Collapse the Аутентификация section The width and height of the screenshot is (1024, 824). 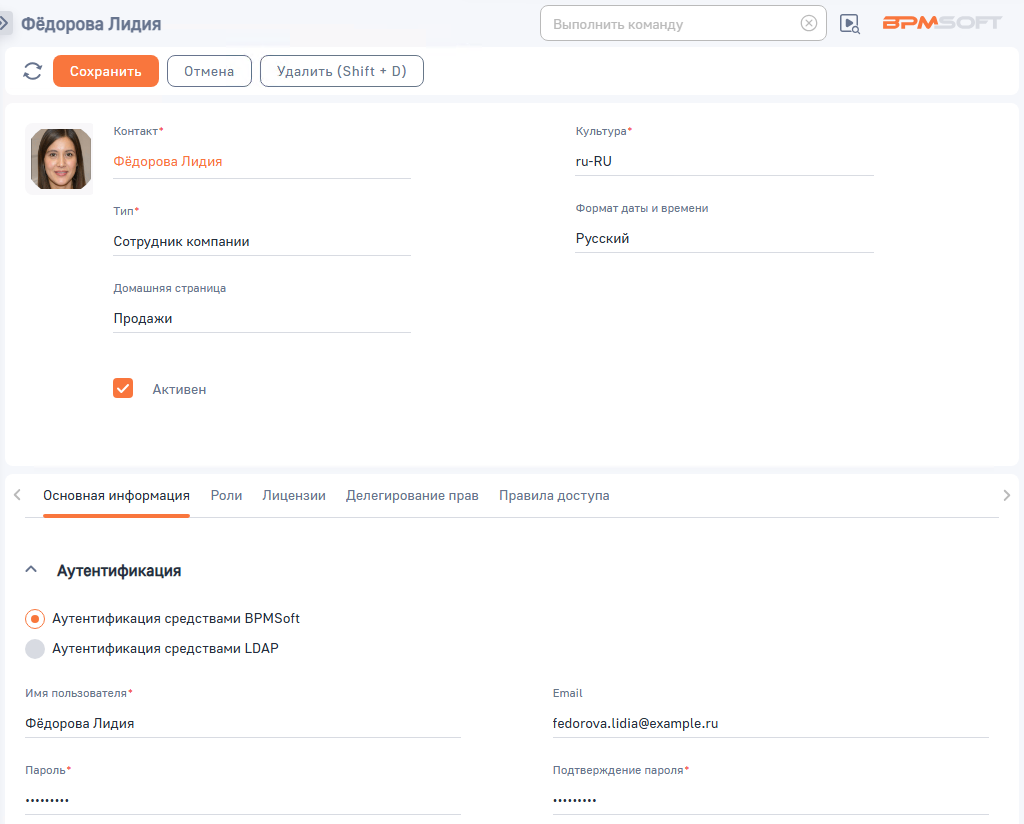point(31,570)
